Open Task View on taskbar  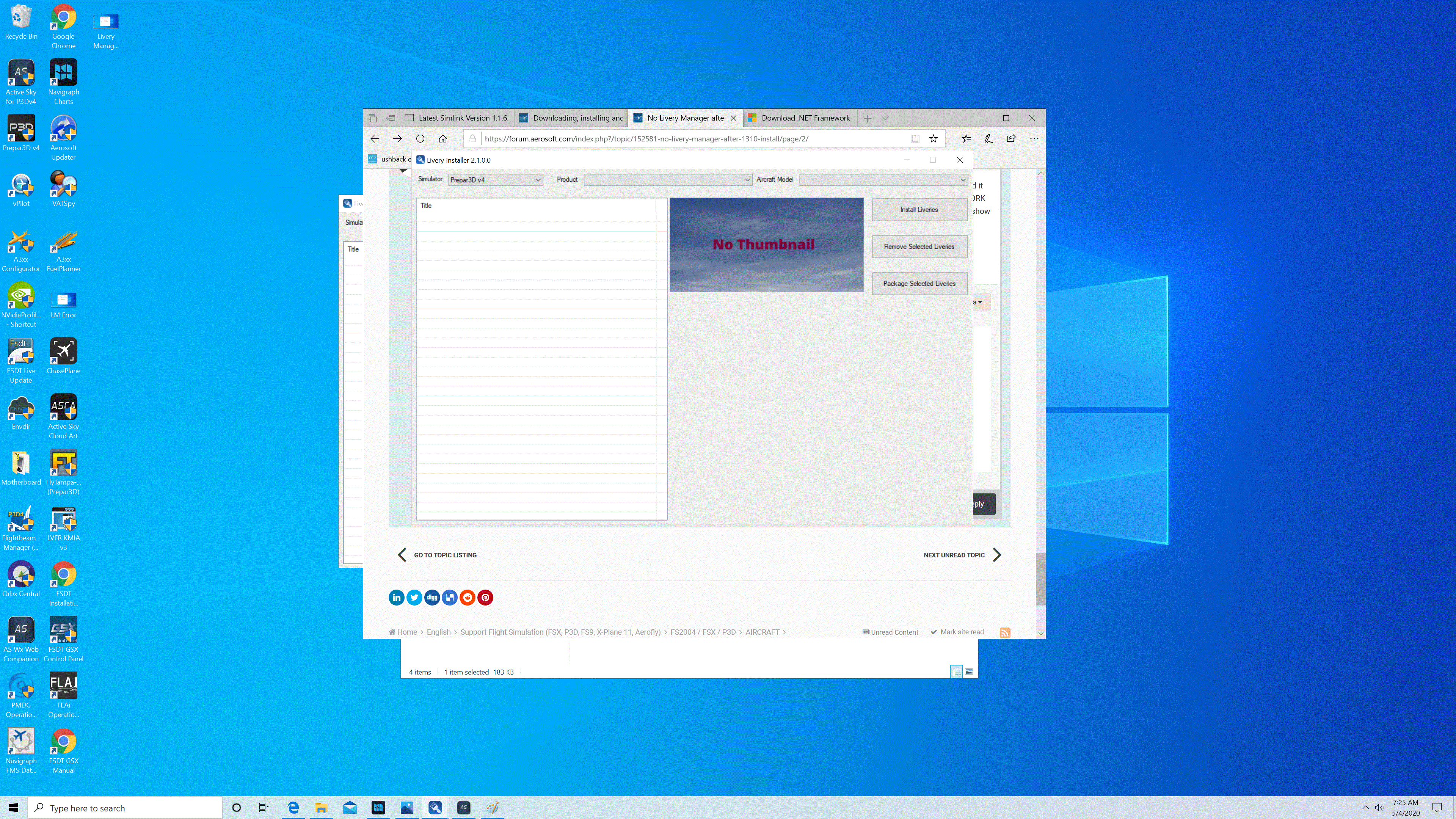click(x=264, y=808)
